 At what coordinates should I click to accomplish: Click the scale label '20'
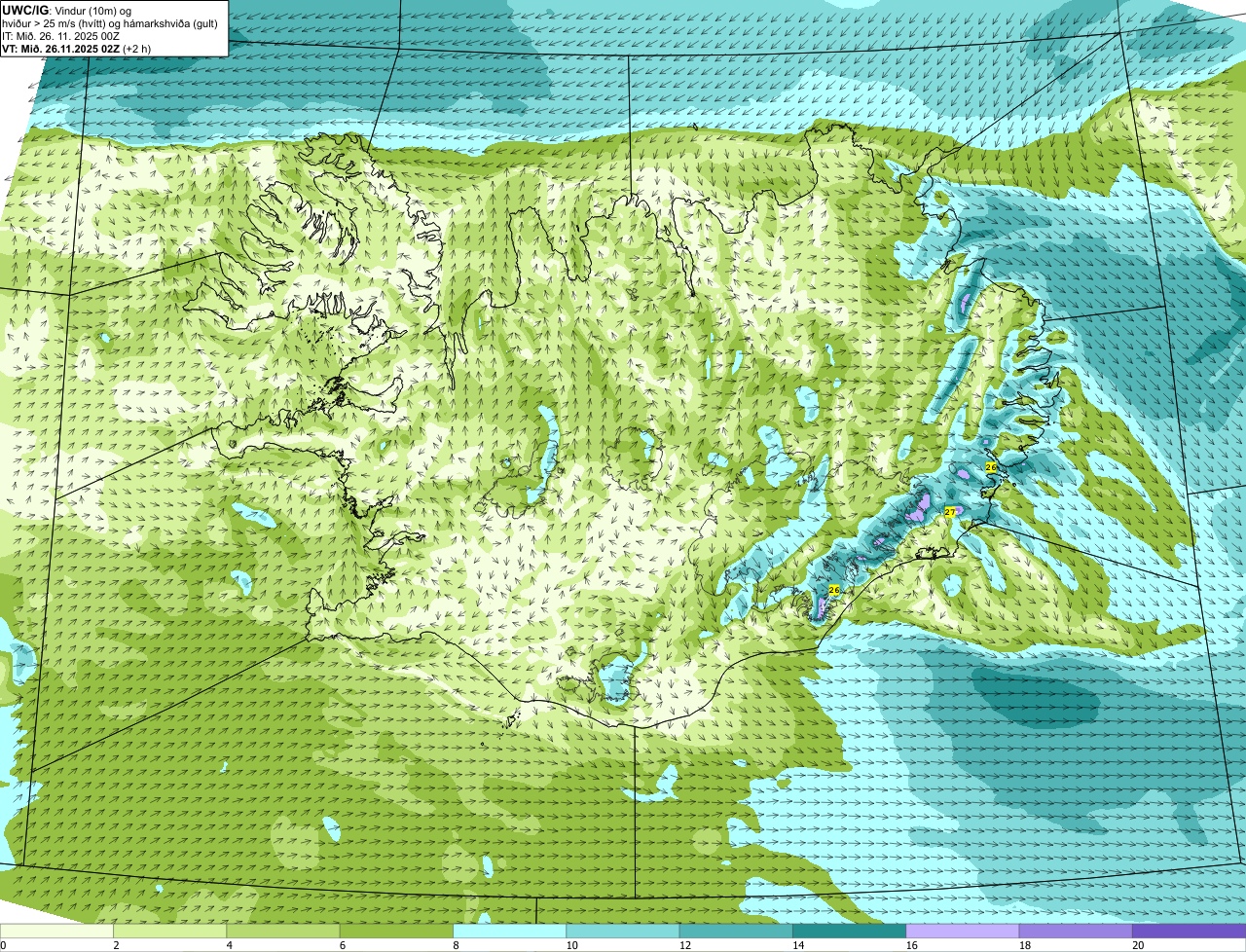[x=1138, y=945]
